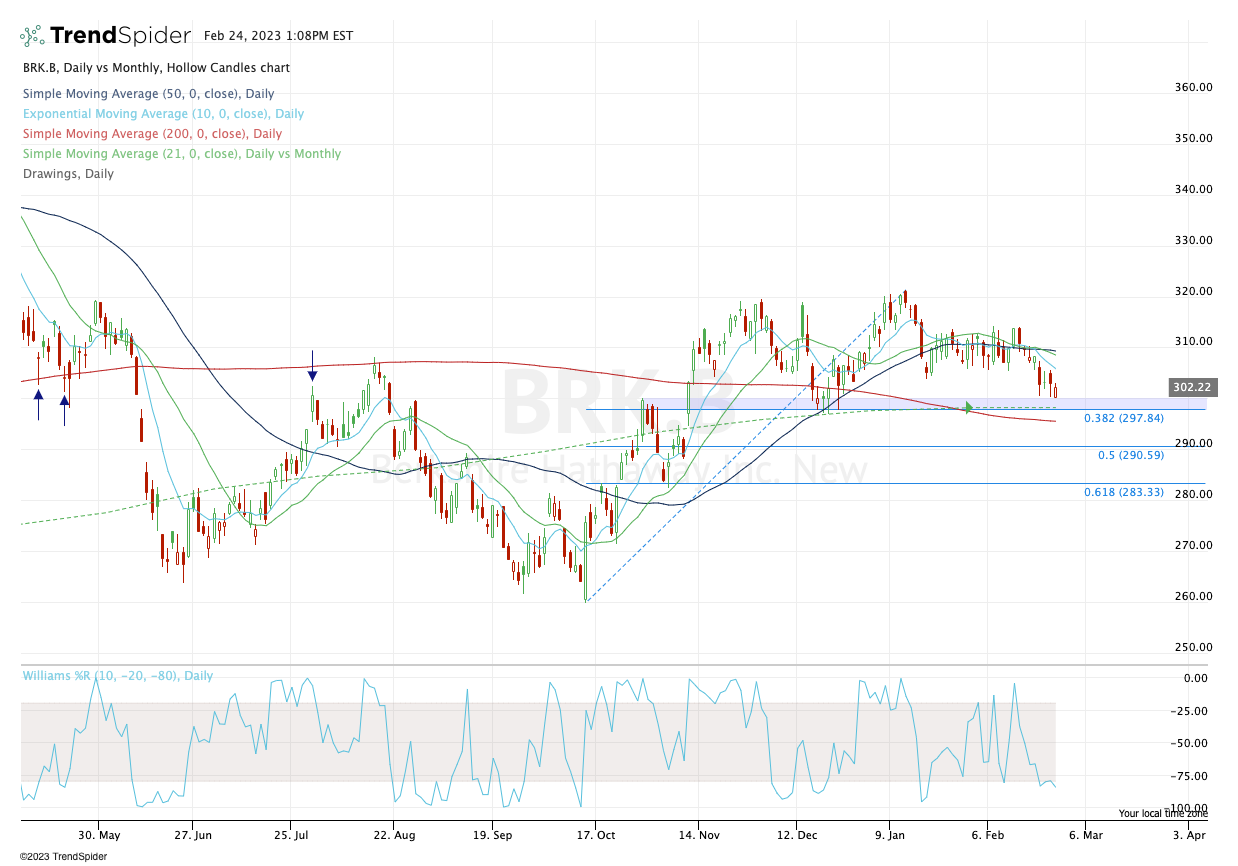Select the Exponential Moving Average 10 legend
Image resolution: width=1238 pixels, height=866 pixels.
point(163,114)
